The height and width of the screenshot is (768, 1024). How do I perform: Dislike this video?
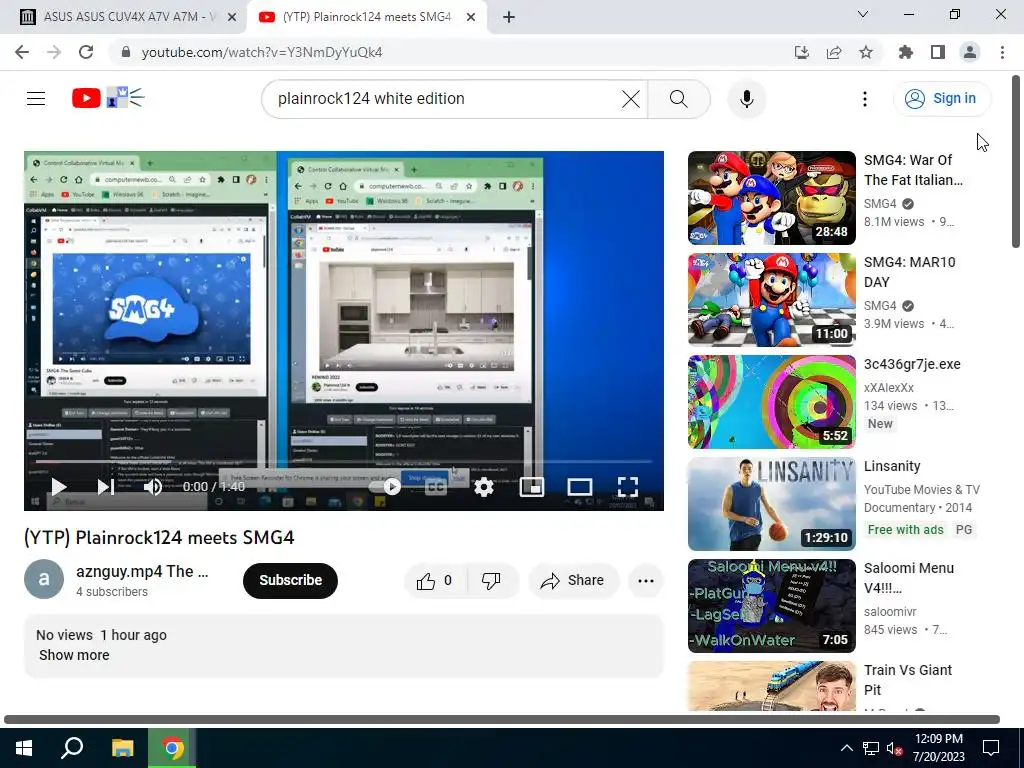[492, 580]
